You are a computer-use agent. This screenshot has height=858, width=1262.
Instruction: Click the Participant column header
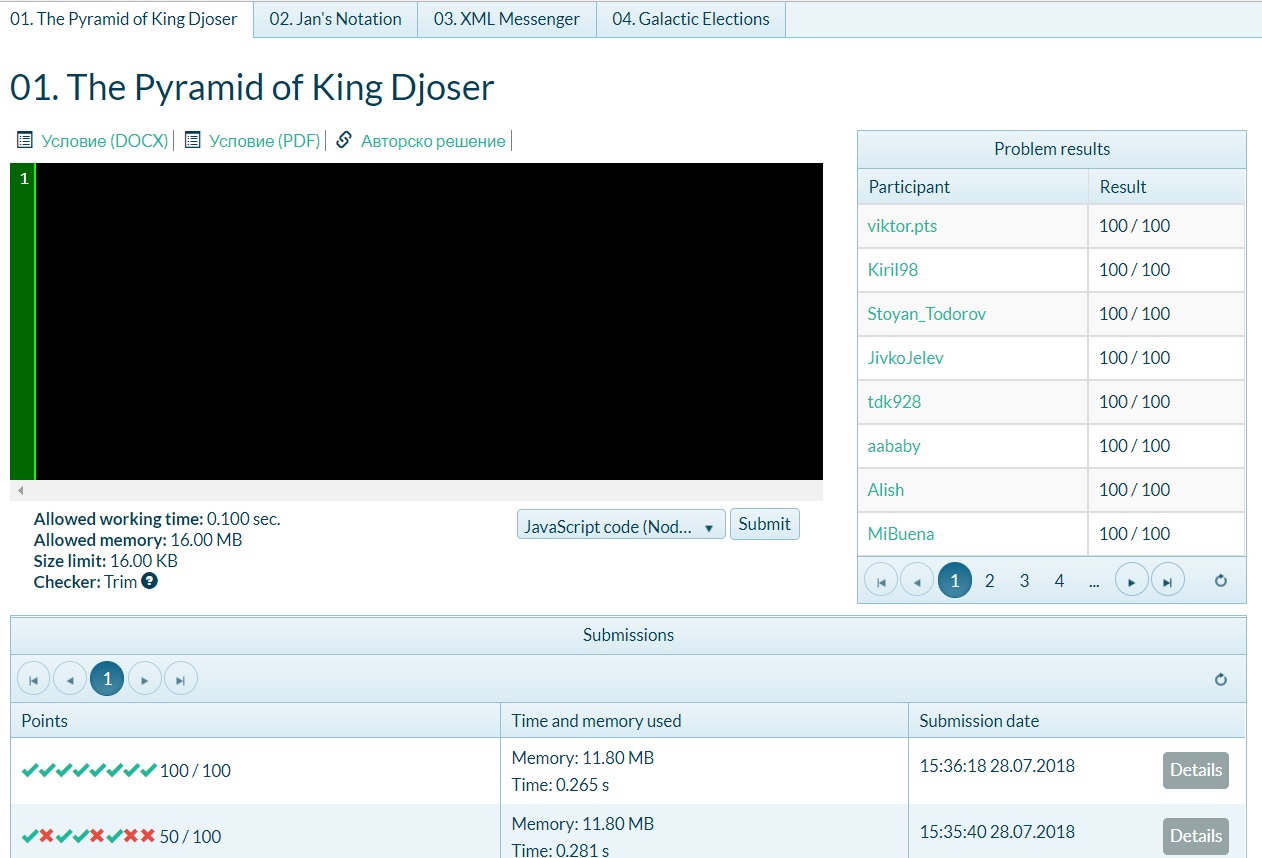tap(972, 186)
